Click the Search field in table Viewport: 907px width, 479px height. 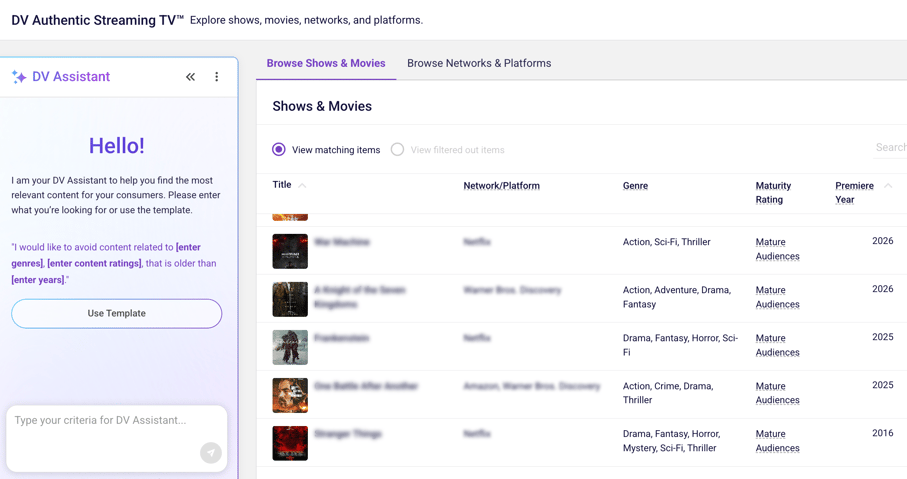(889, 148)
